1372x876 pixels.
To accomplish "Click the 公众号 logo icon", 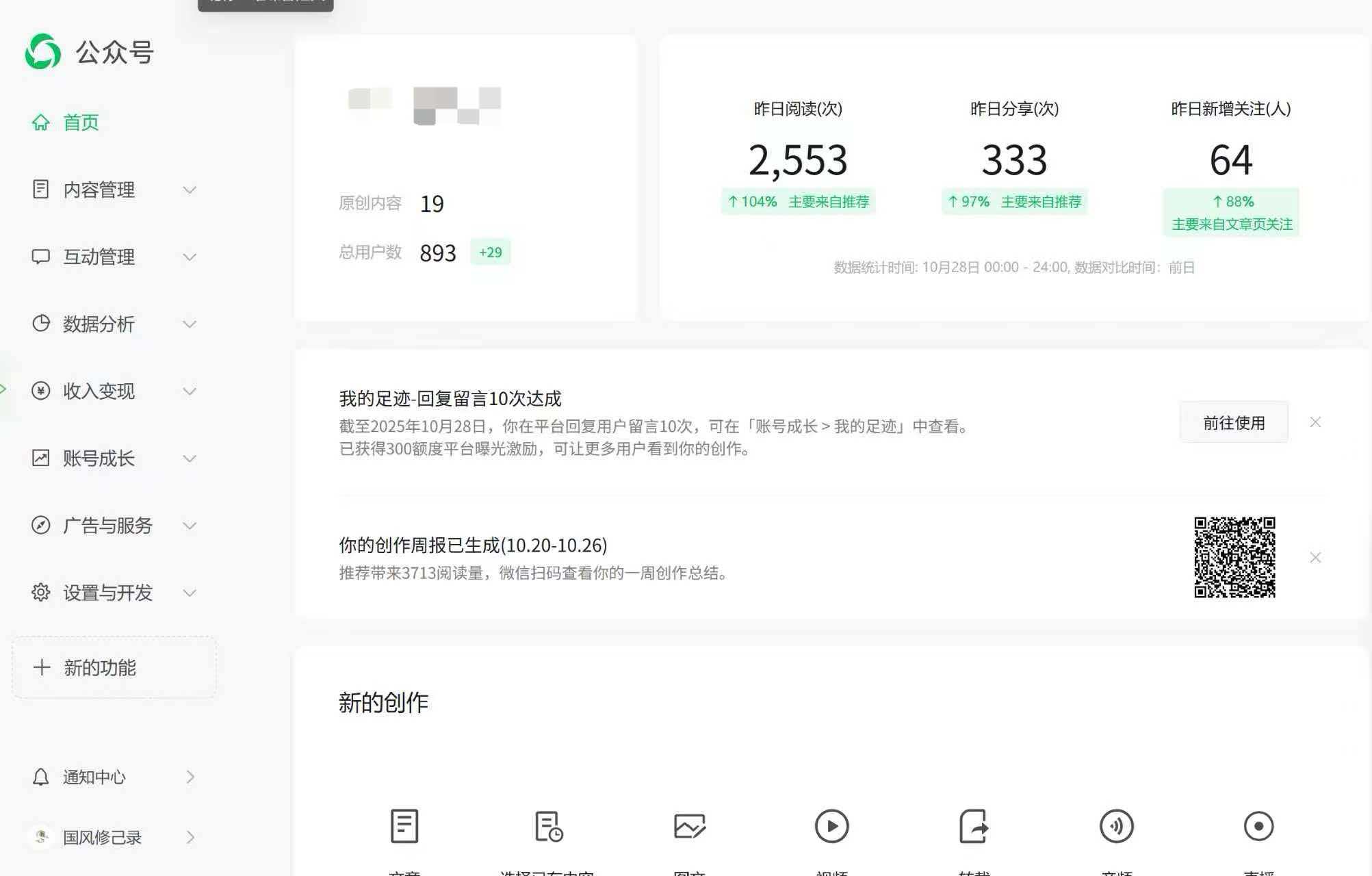I will [43, 52].
